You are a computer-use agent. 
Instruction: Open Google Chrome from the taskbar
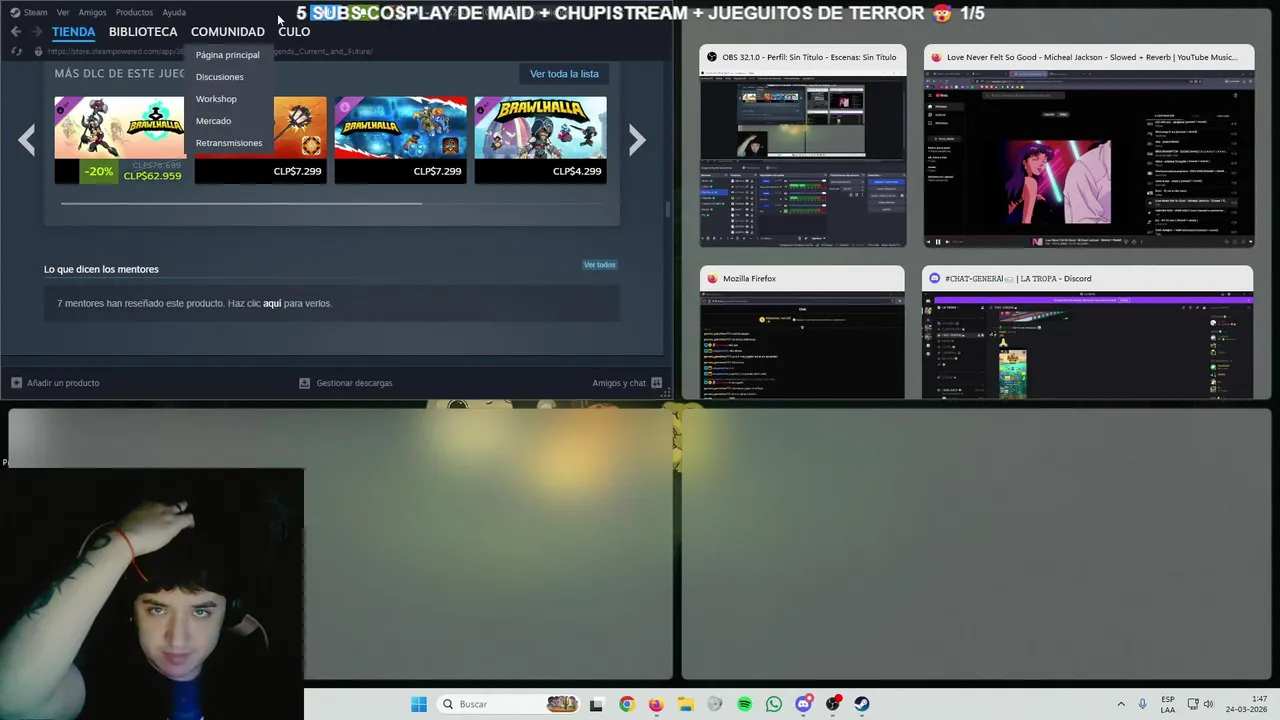point(626,704)
